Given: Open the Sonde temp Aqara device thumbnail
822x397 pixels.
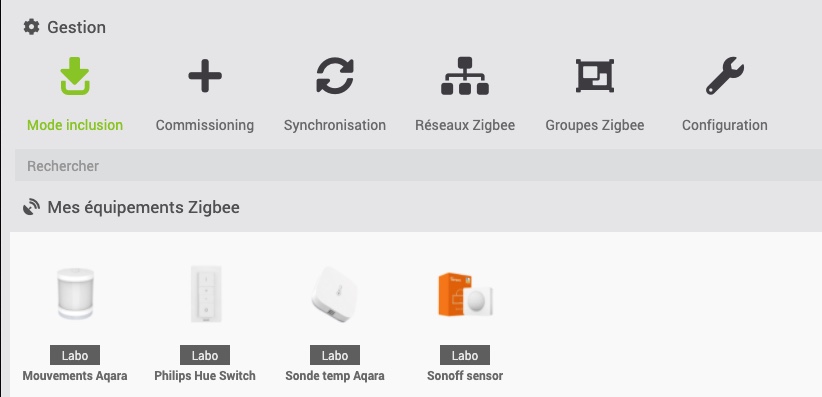Looking at the screenshot, I should 335,294.
